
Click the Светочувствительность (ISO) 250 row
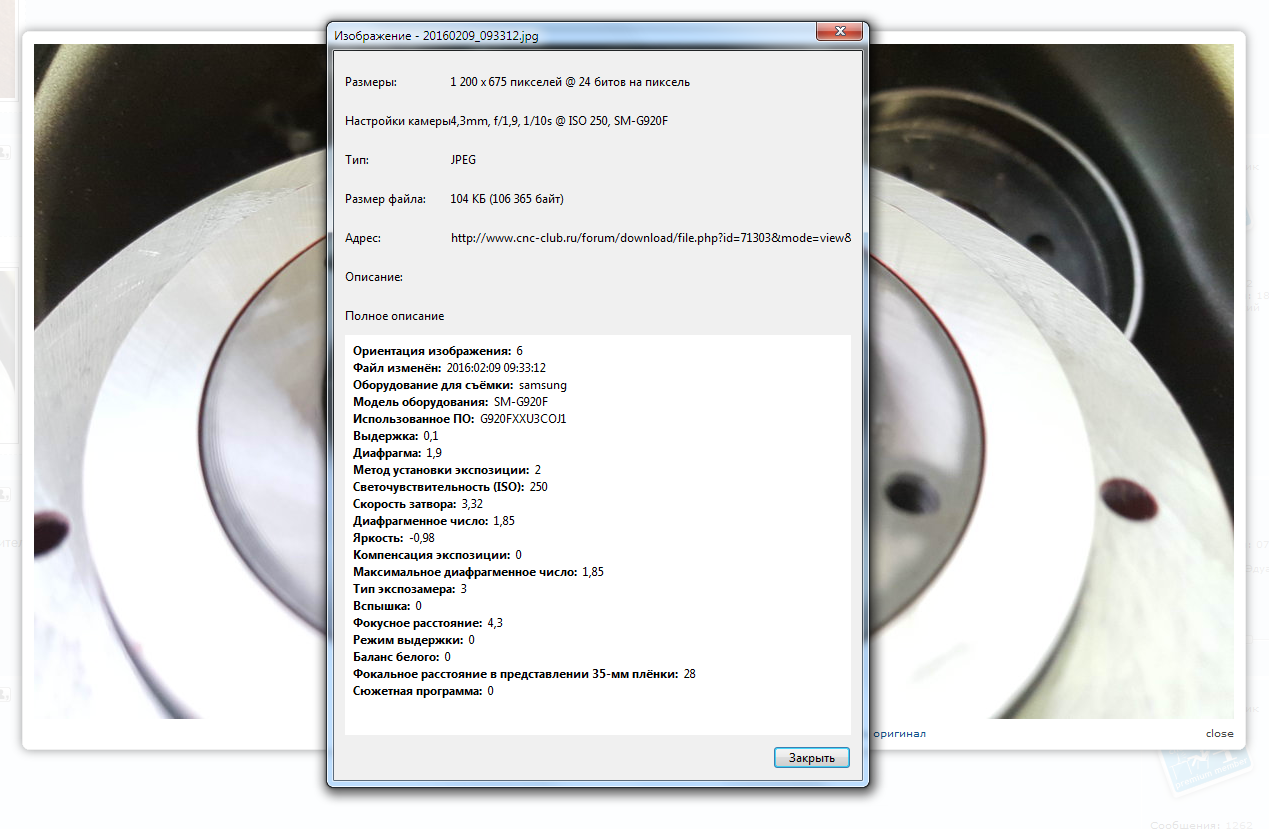tap(450, 487)
